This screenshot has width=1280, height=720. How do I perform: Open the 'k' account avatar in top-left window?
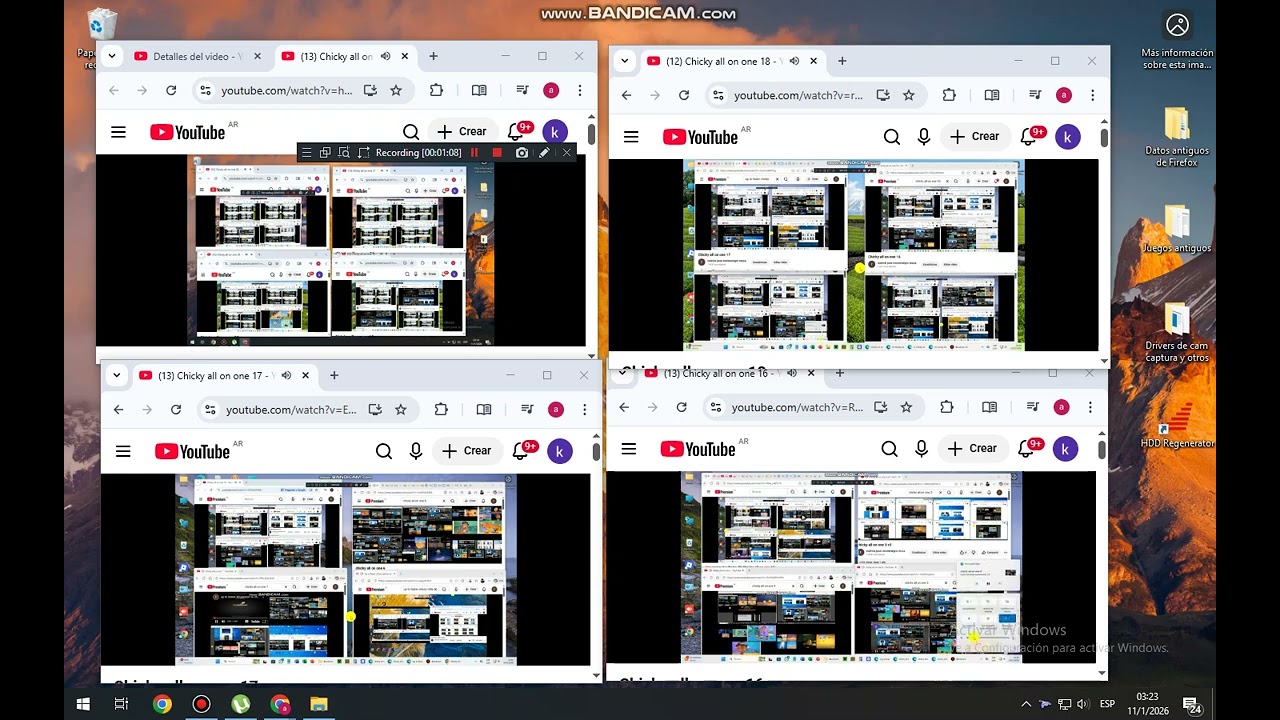click(x=555, y=132)
